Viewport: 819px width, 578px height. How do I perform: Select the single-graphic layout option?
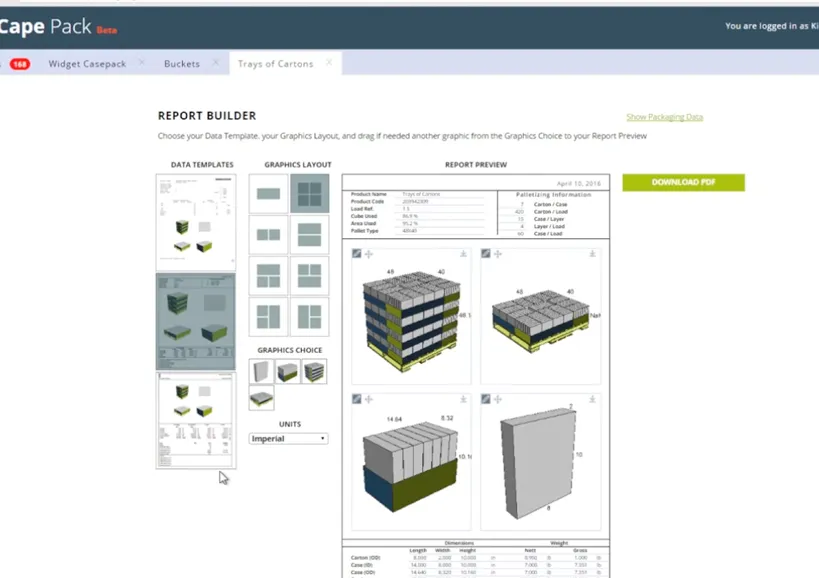click(x=268, y=194)
